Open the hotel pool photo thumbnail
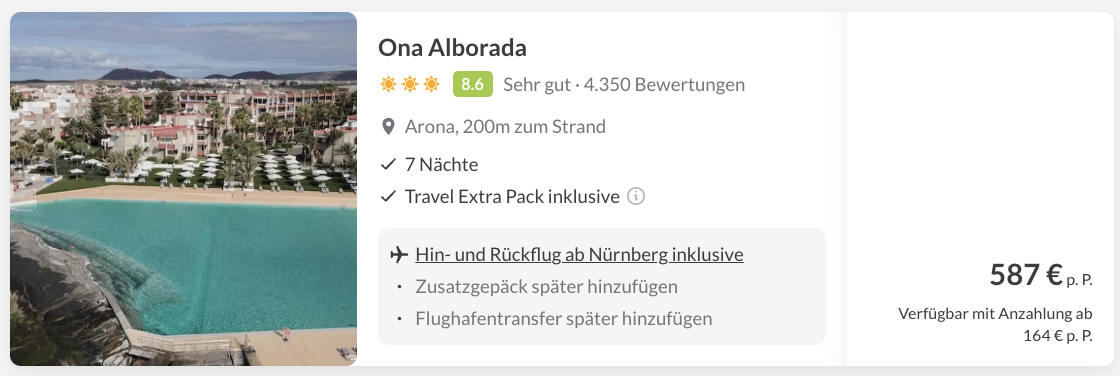 184,189
